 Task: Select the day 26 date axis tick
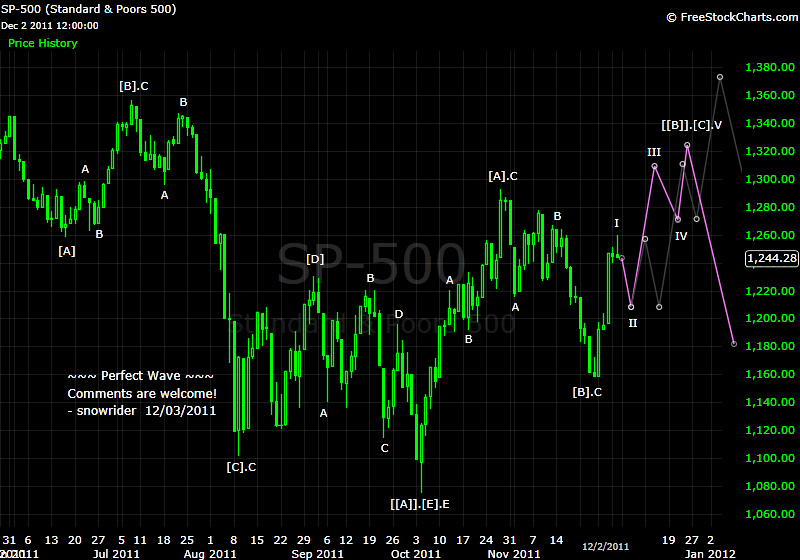pos(393,540)
